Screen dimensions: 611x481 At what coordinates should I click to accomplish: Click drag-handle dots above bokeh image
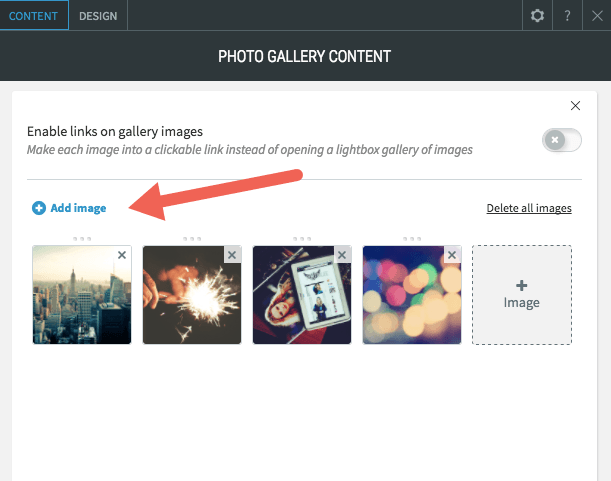412,239
